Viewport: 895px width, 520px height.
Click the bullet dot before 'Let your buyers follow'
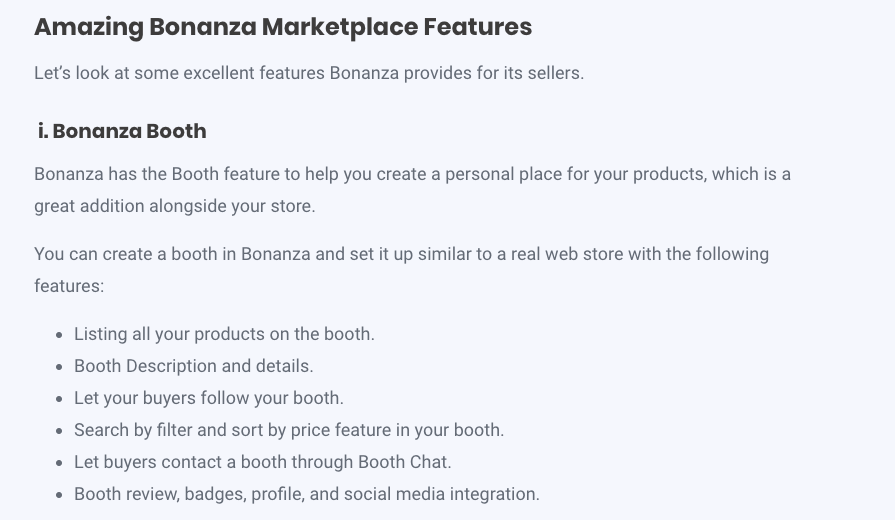pyautogui.click(x=61, y=399)
